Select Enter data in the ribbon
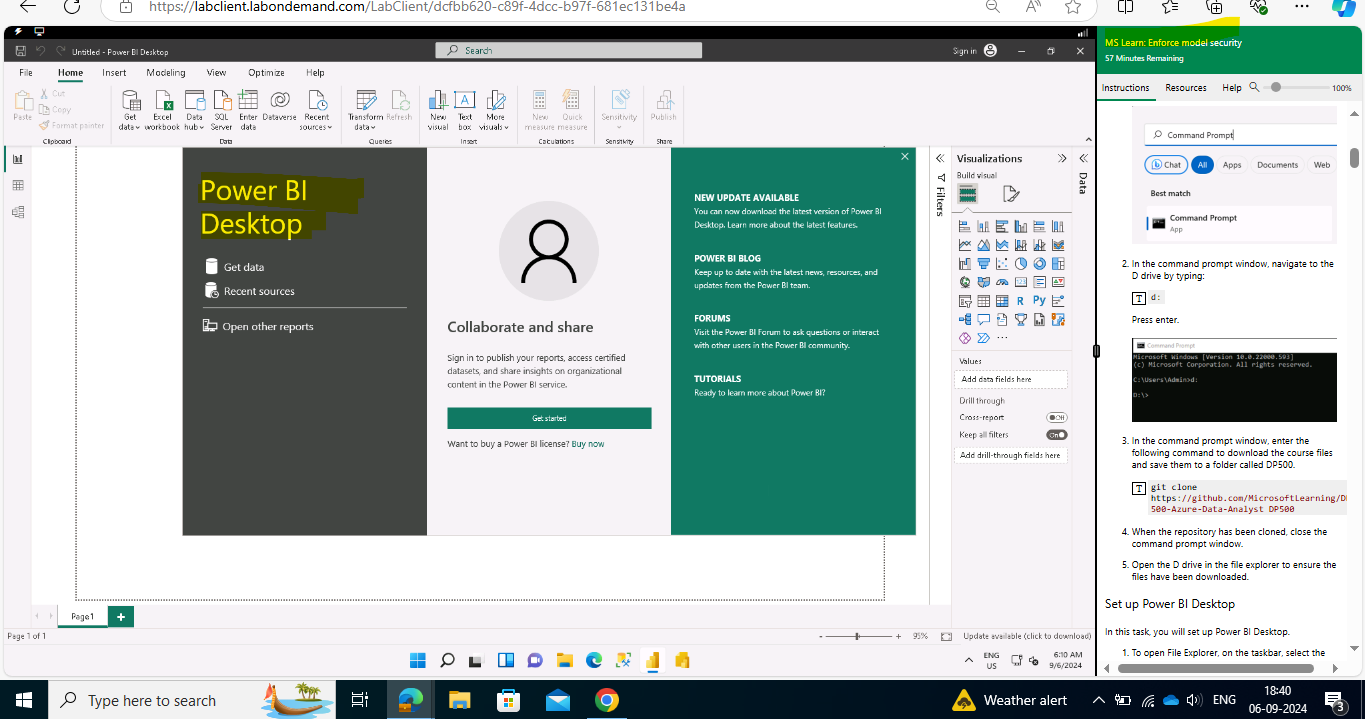 point(248,110)
